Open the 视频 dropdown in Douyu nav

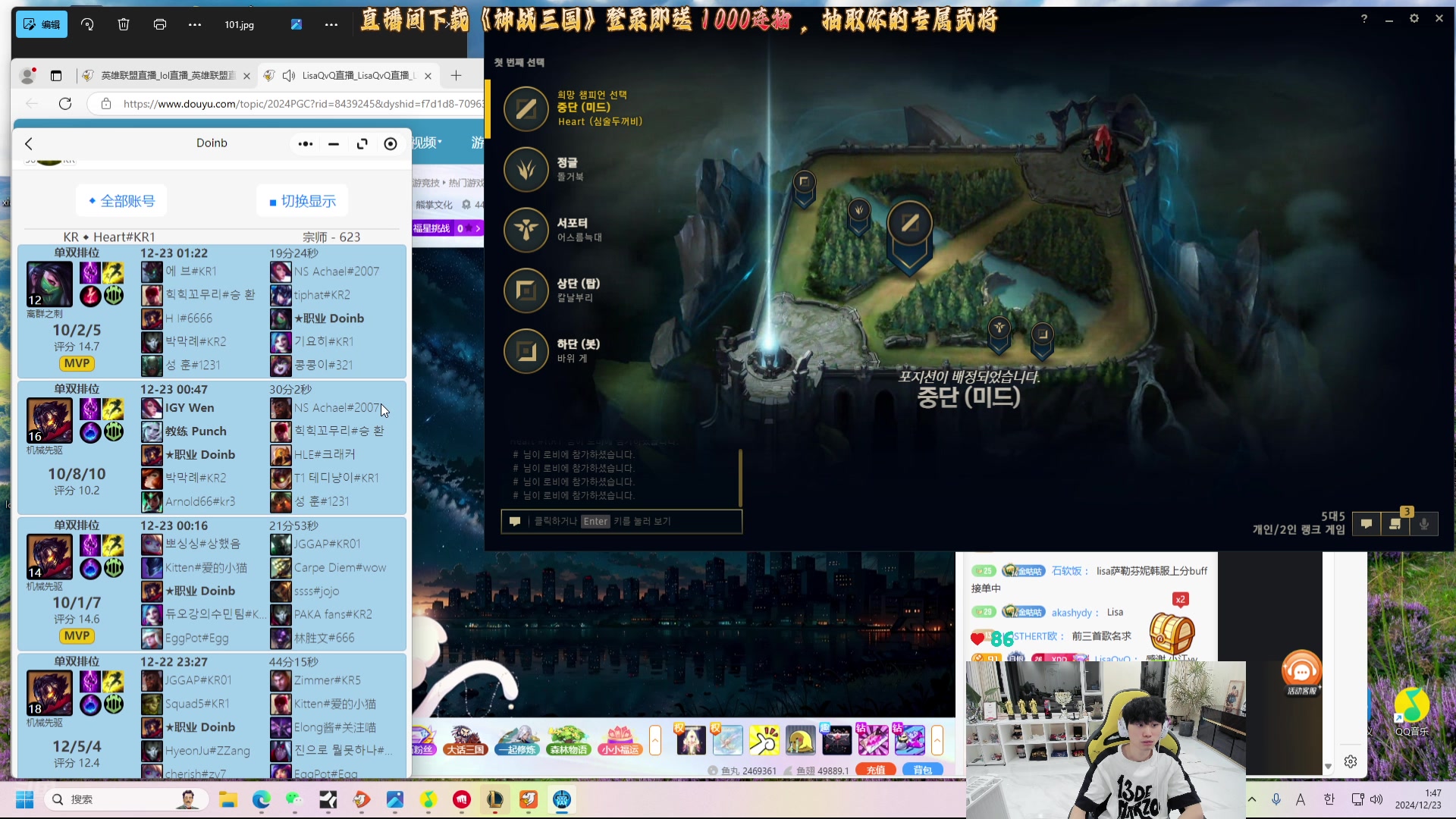point(427,143)
